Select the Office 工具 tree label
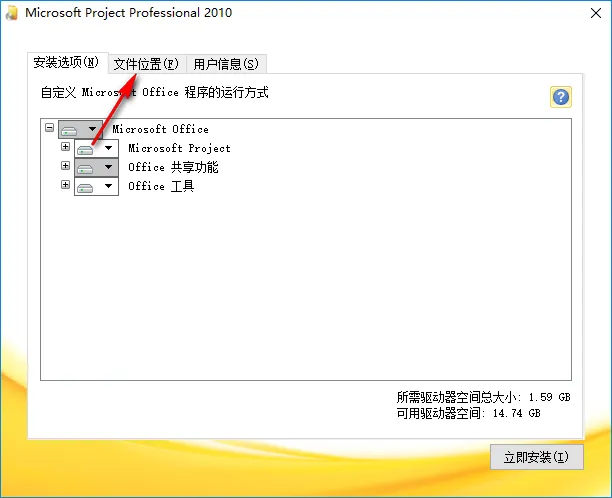The width and height of the screenshot is (612, 498). pos(161,186)
